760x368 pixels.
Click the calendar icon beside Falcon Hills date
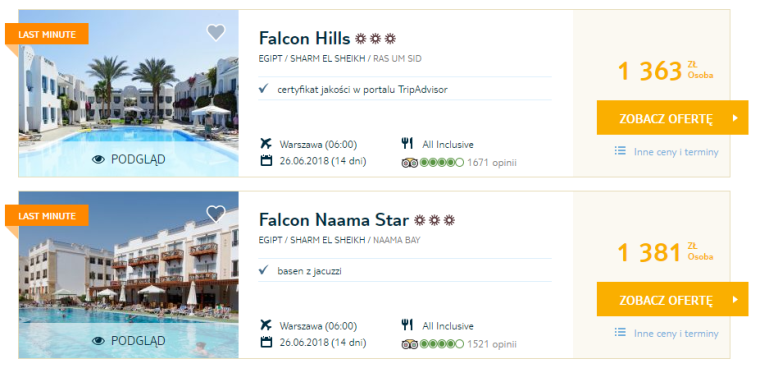[x=266, y=160]
